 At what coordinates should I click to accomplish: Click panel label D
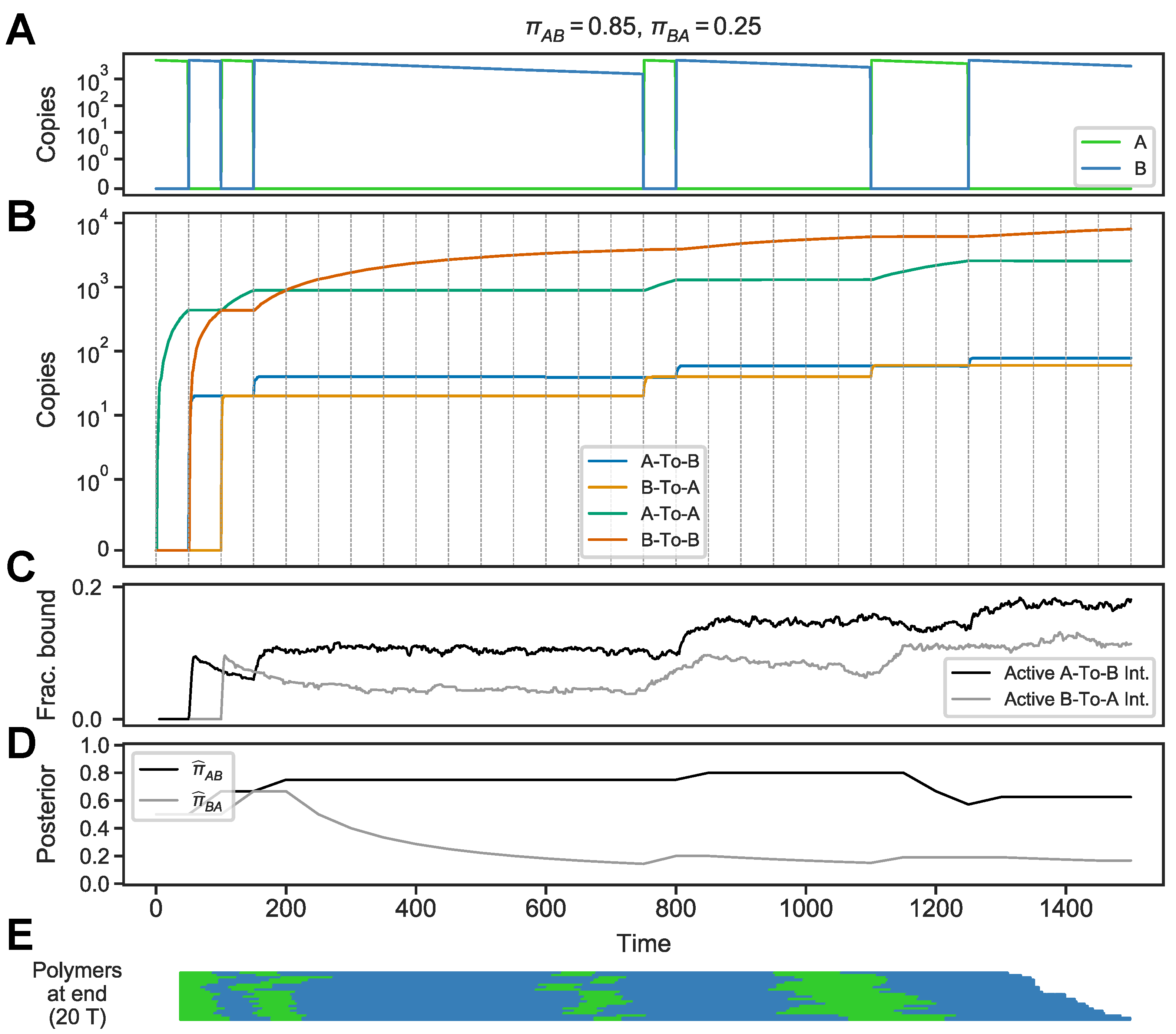click(21, 743)
